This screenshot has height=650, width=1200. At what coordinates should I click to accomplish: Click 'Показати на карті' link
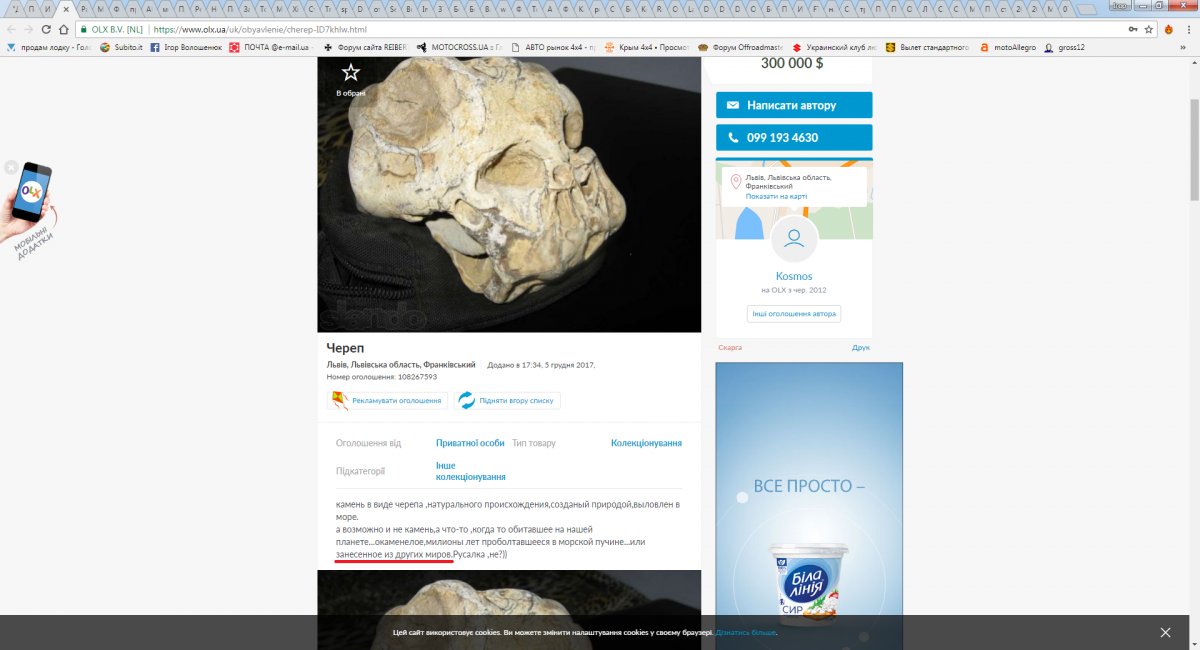point(776,196)
